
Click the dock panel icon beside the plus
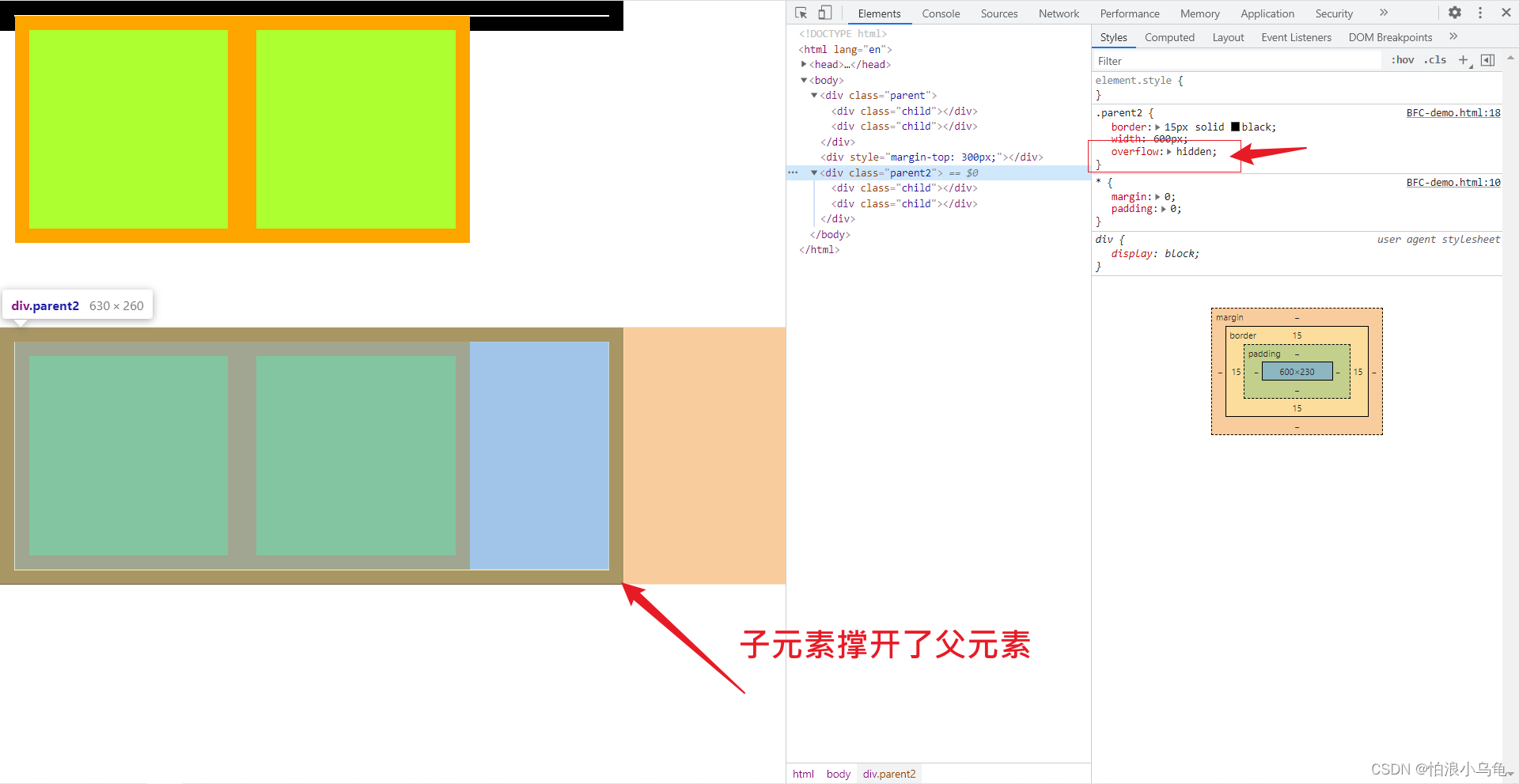pyautogui.click(x=1487, y=59)
